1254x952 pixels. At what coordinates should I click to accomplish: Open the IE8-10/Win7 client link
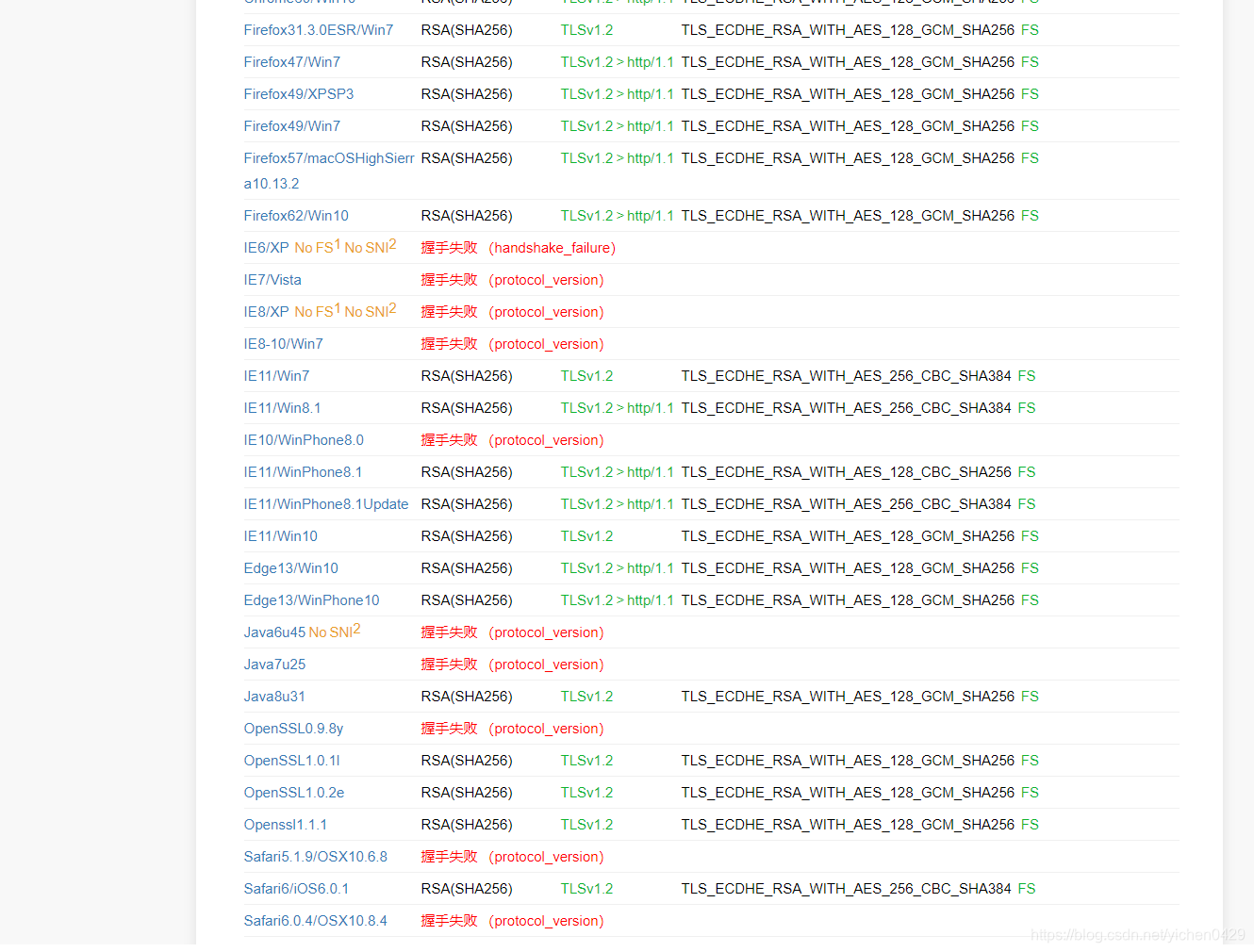[x=283, y=344]
